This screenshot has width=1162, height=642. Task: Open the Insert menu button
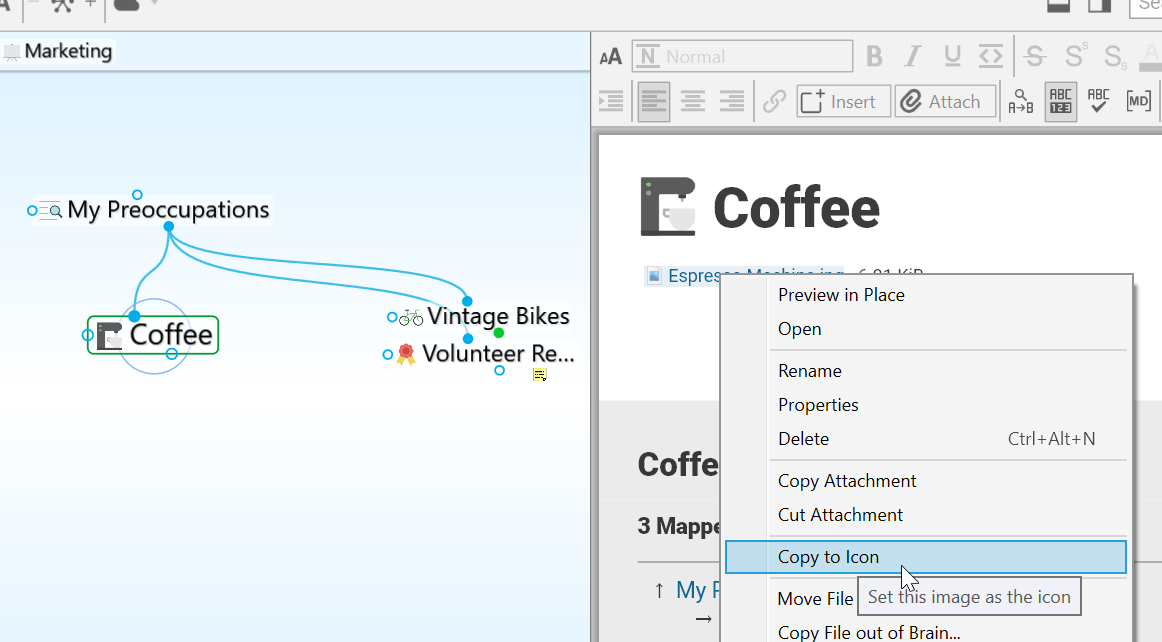tap(843, 102)
